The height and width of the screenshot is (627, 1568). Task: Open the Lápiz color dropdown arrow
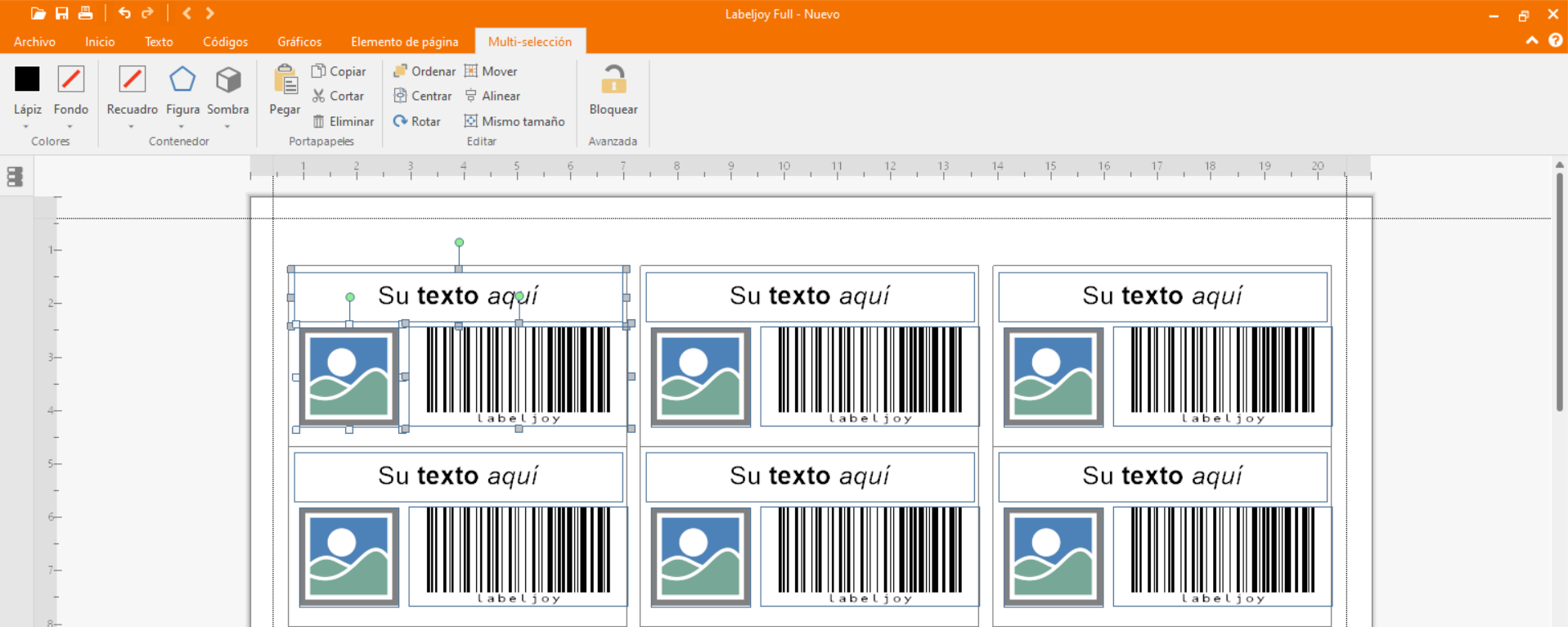point(26,127)
